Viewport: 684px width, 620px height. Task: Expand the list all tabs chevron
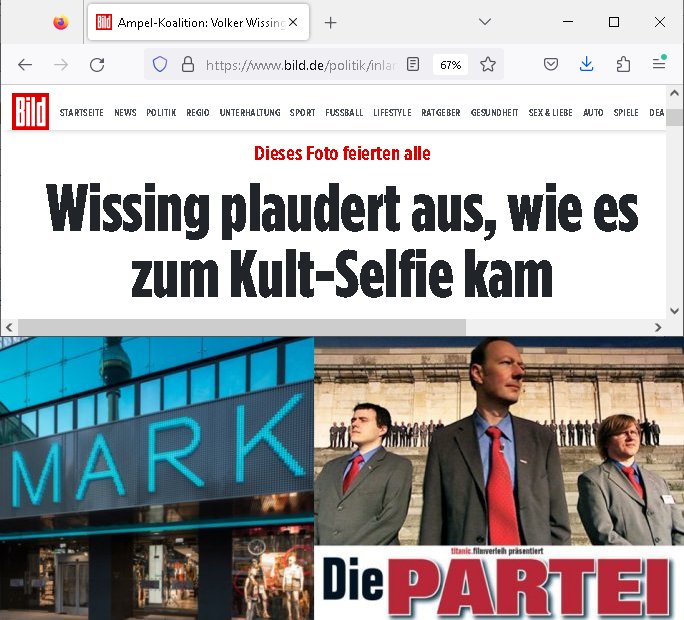pyautogui.click(x=485, y=22)
